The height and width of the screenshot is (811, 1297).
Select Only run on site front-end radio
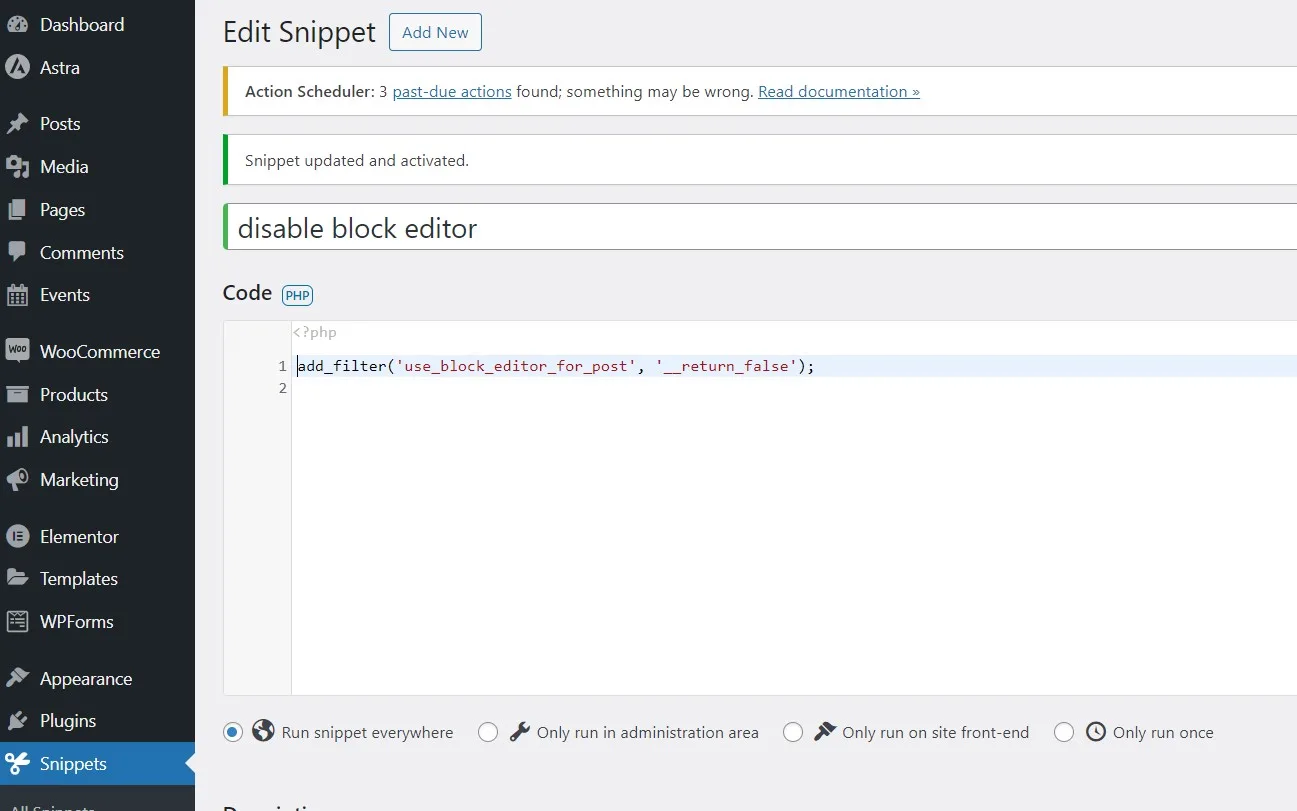793,732
